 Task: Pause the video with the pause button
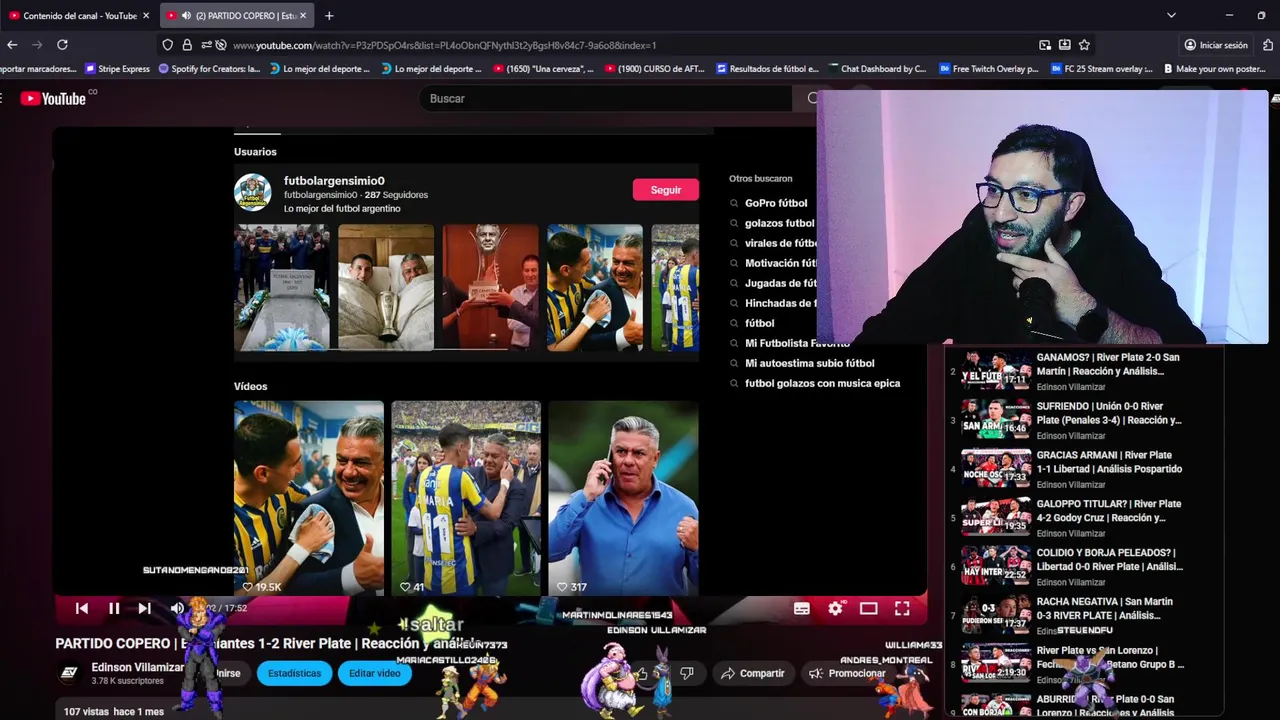pos(114,608)
